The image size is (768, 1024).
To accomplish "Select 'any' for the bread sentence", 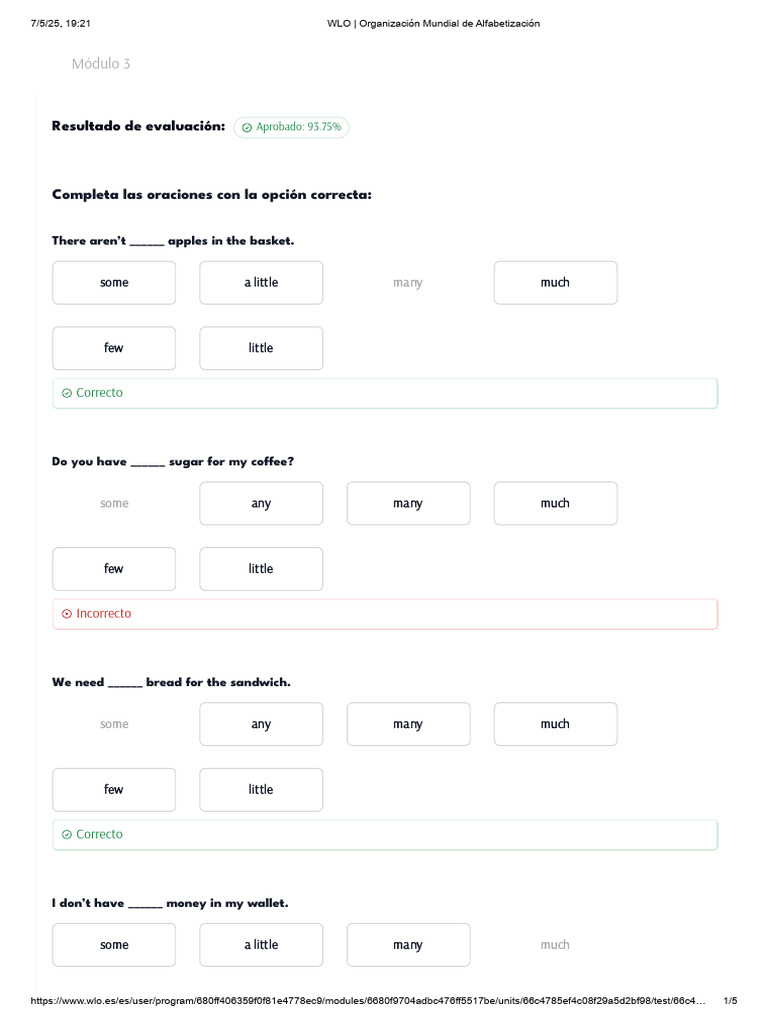I will pyautogui.click(x=261, y=724).
